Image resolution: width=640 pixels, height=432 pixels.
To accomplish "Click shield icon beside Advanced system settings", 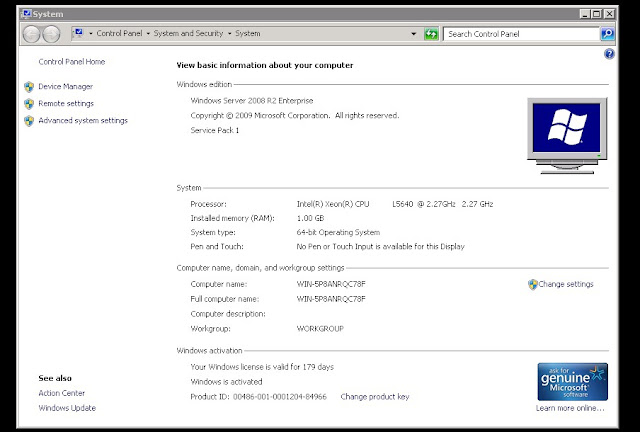I will point(29,121).
